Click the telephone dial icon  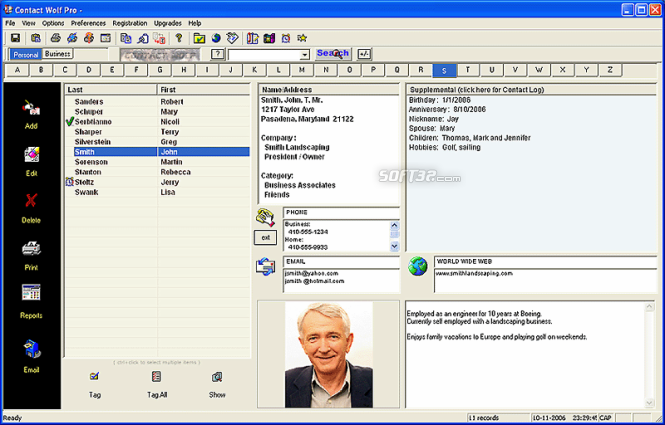pyautogui.click(x=265, y=217)
